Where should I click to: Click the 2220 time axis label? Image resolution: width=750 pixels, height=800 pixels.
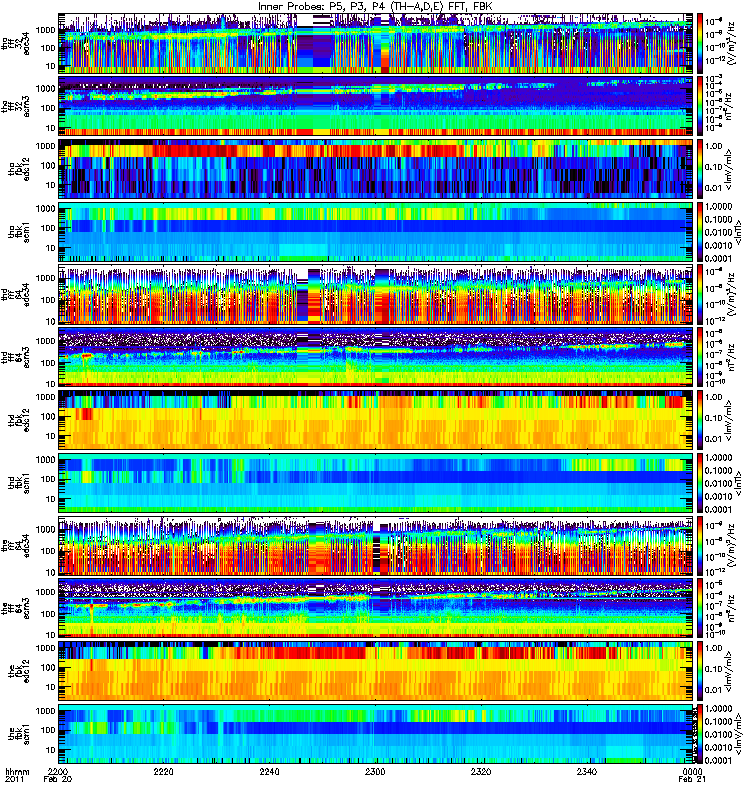tap(163, 771)
